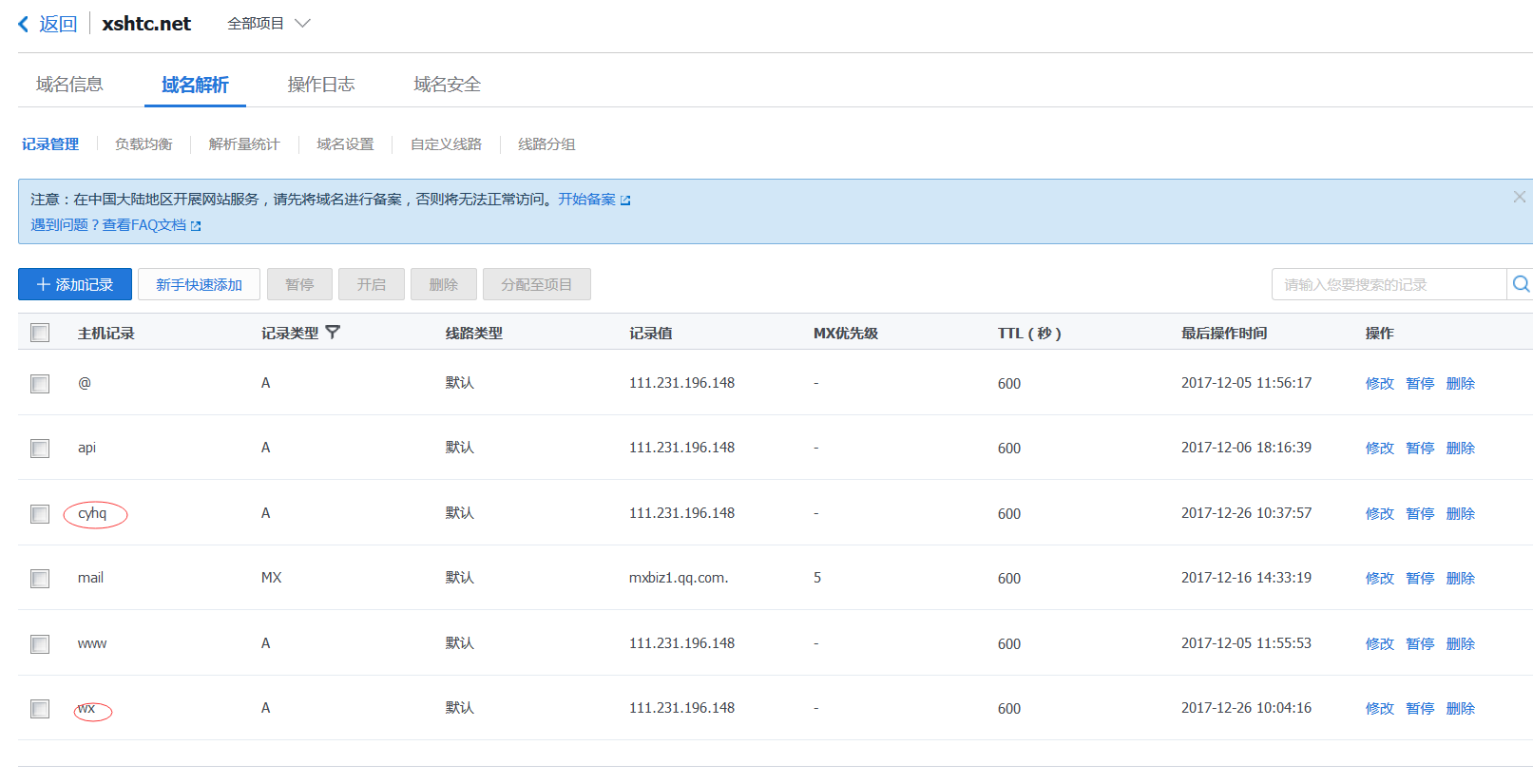Check the box for the @ record
The height and width of the screenshot is (784, 1533).
[40, 384]
